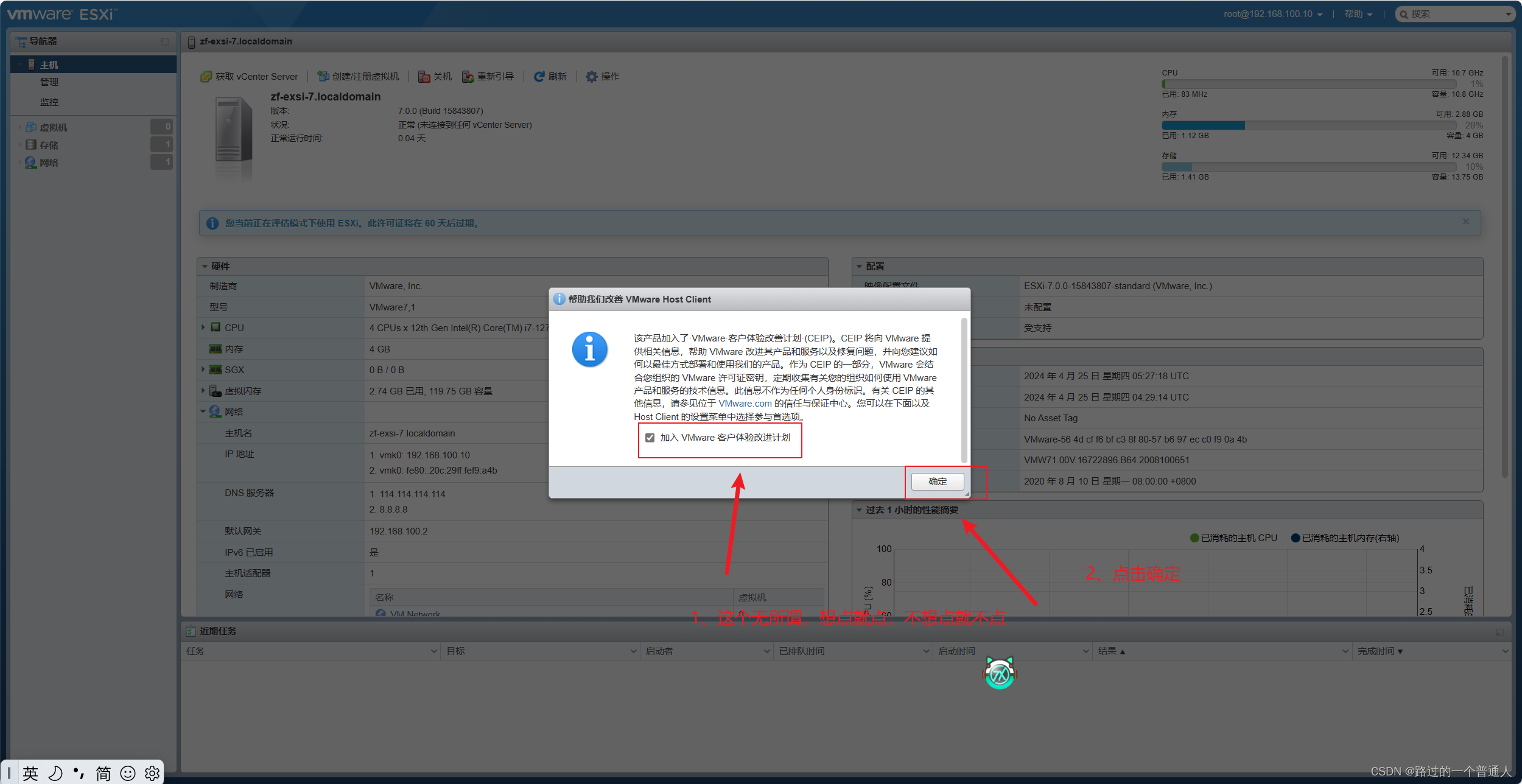Click the CPU chip icon in hardware list

coord(216,327)
